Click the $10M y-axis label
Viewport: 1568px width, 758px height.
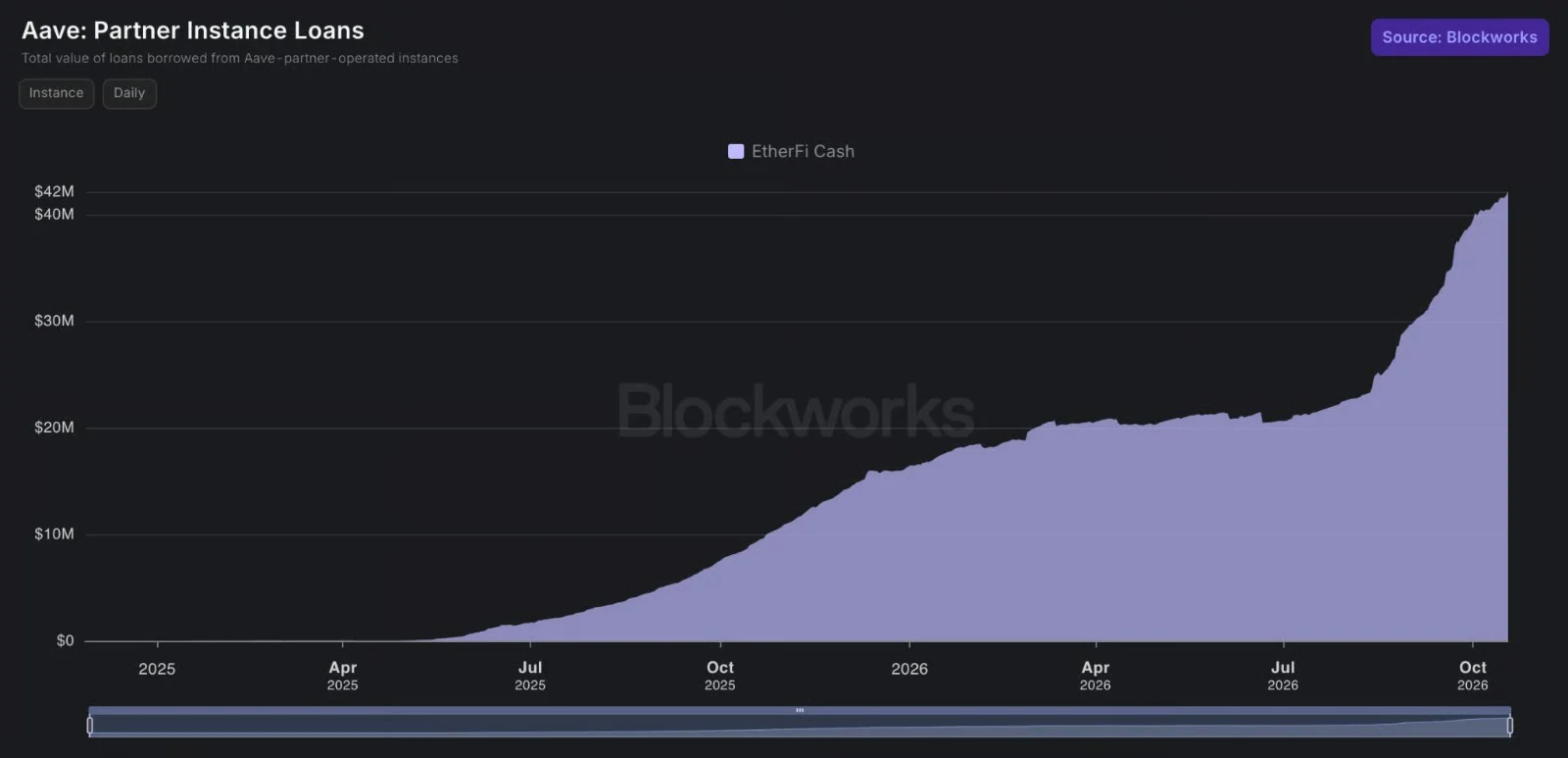(x=54, y=534)
